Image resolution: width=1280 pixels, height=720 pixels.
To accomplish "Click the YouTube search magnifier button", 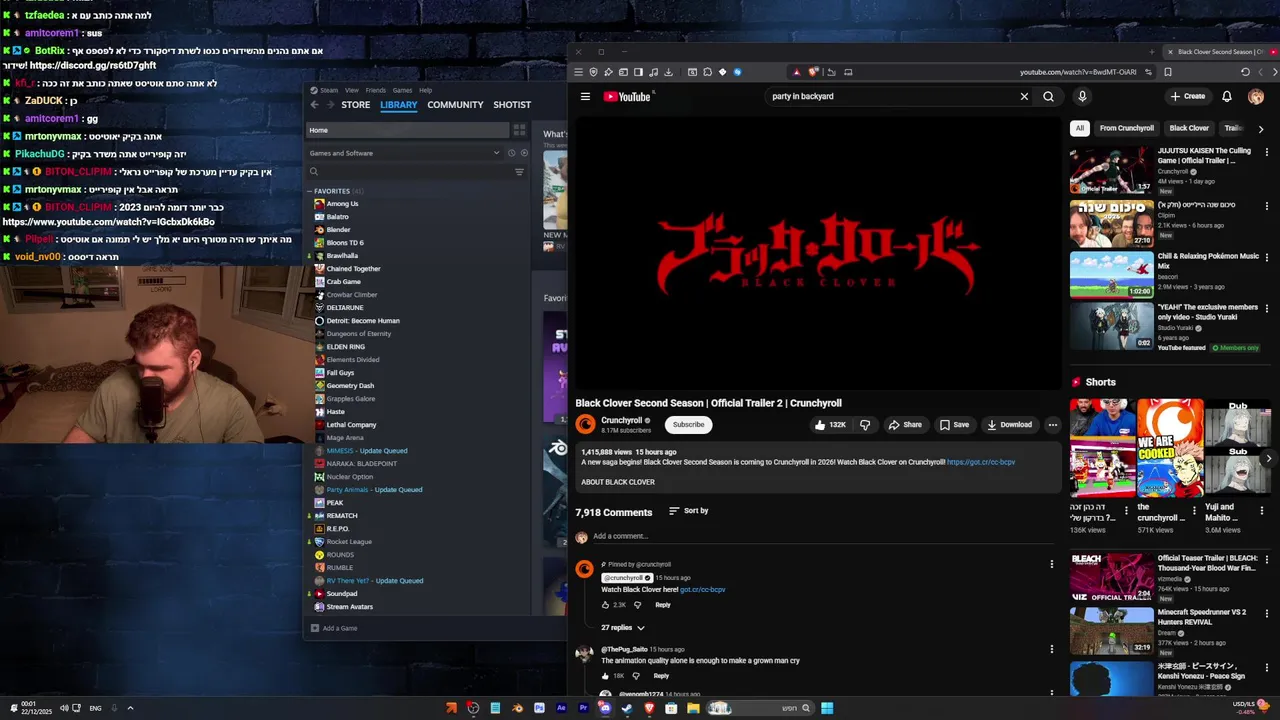I will (x=1048, y=97).
